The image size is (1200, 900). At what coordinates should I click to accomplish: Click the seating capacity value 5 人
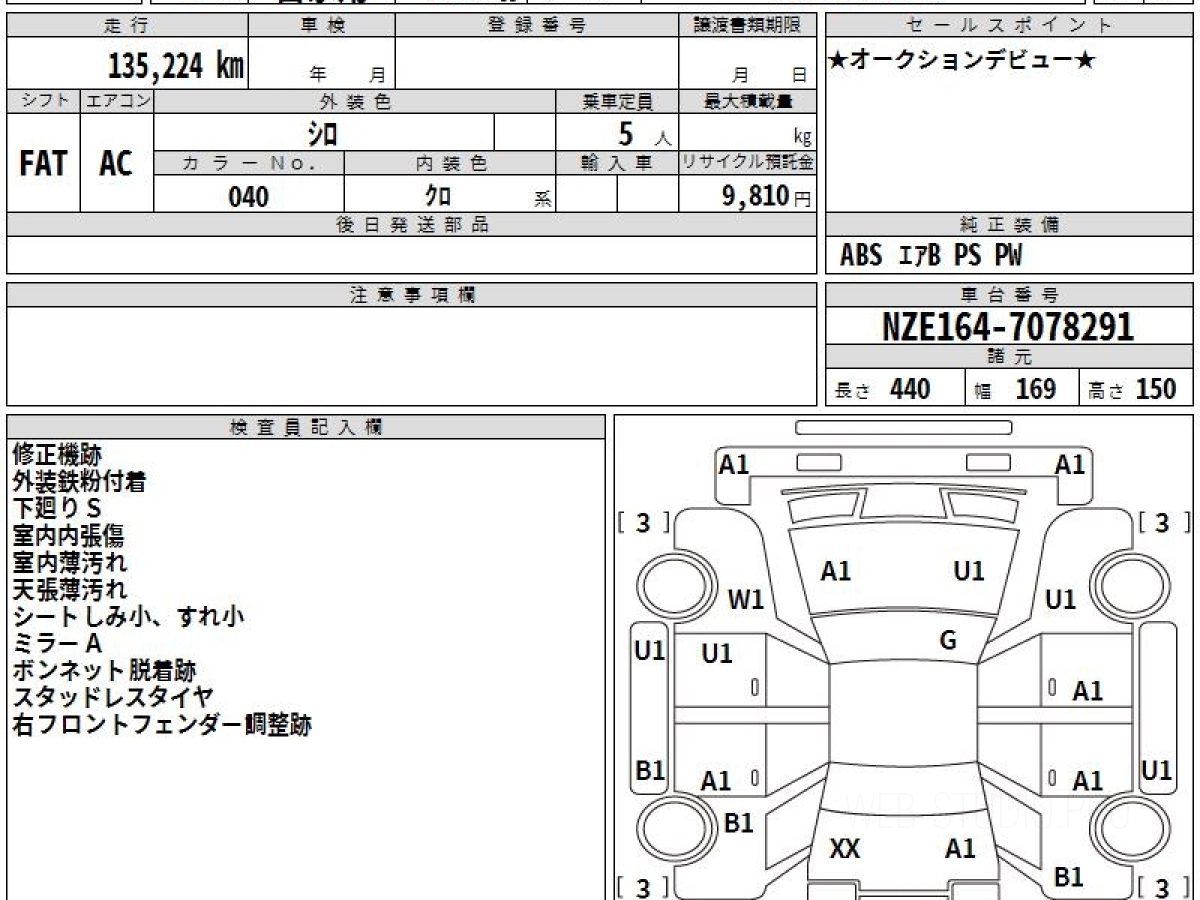[x=644, y=133]
